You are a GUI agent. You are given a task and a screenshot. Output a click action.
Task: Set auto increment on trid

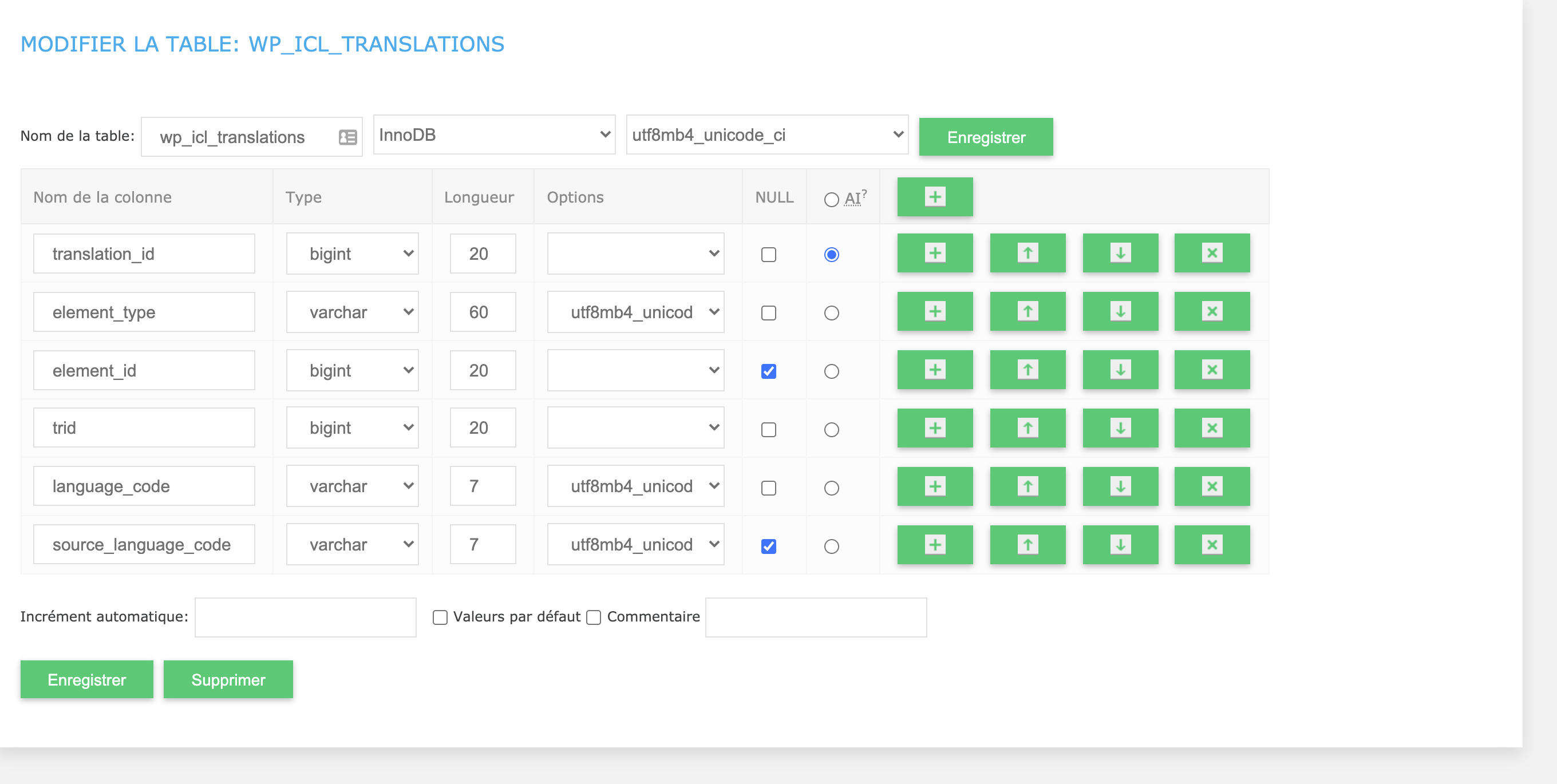click(831, 430)
